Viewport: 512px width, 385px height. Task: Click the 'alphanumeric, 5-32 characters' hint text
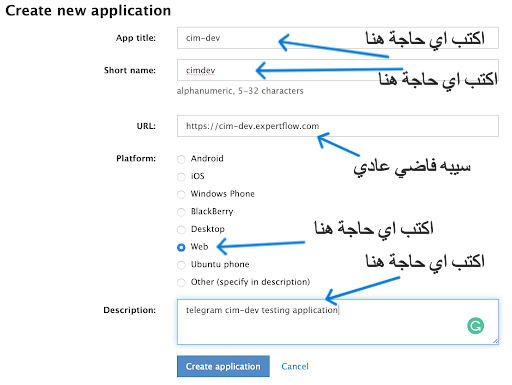click(x=240, y=91)
